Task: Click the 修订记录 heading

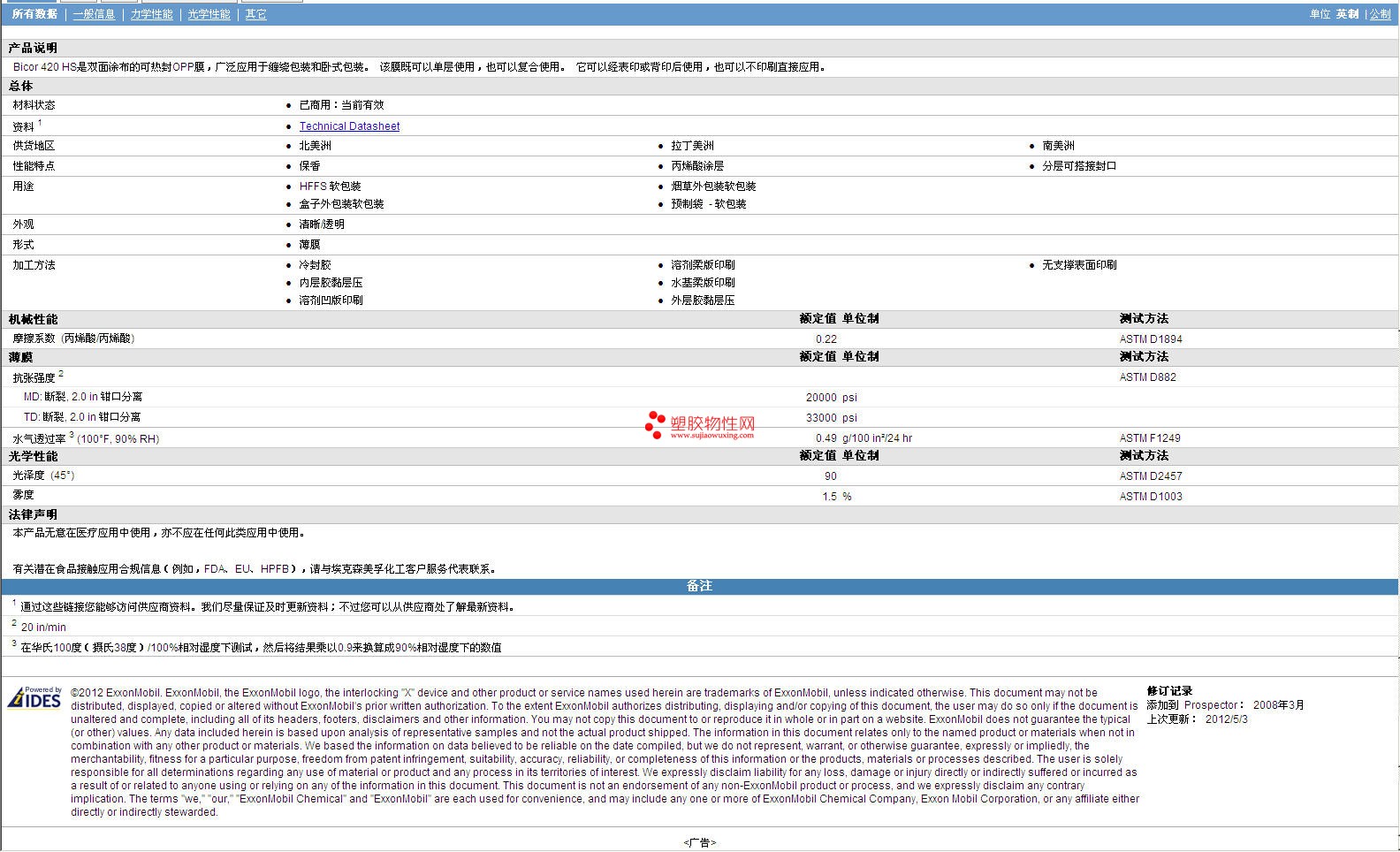Action: [x=1169, y=691]
